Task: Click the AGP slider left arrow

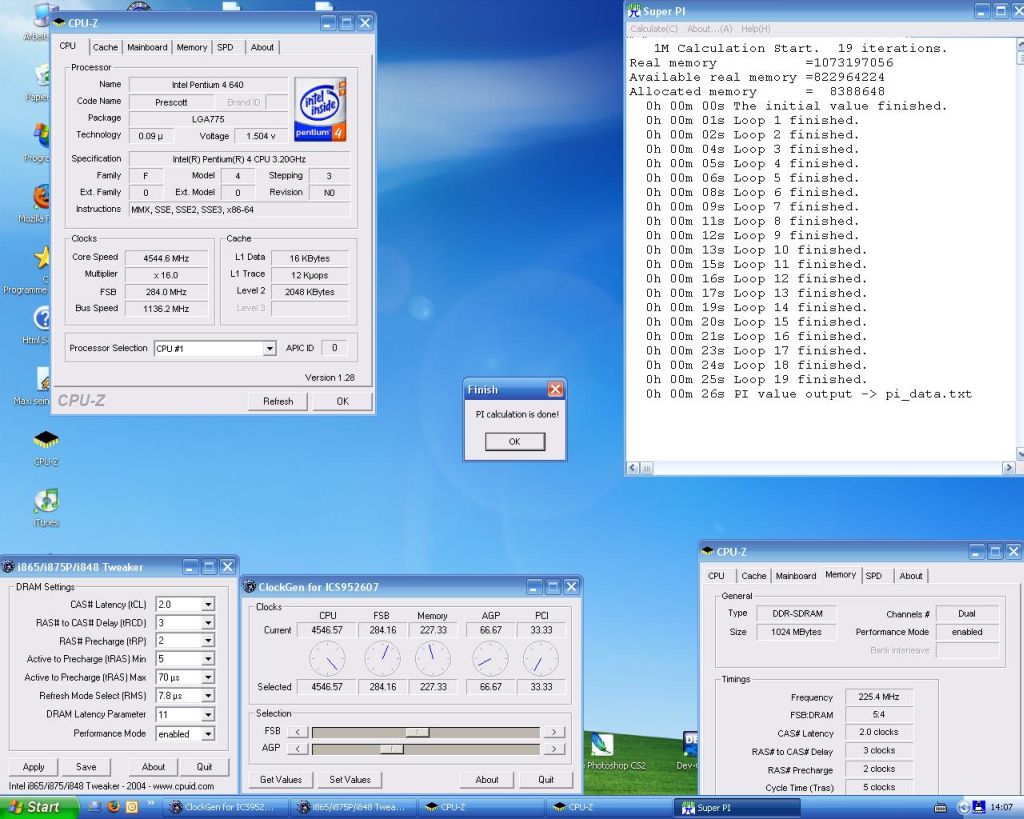Action: pos(298,748)
